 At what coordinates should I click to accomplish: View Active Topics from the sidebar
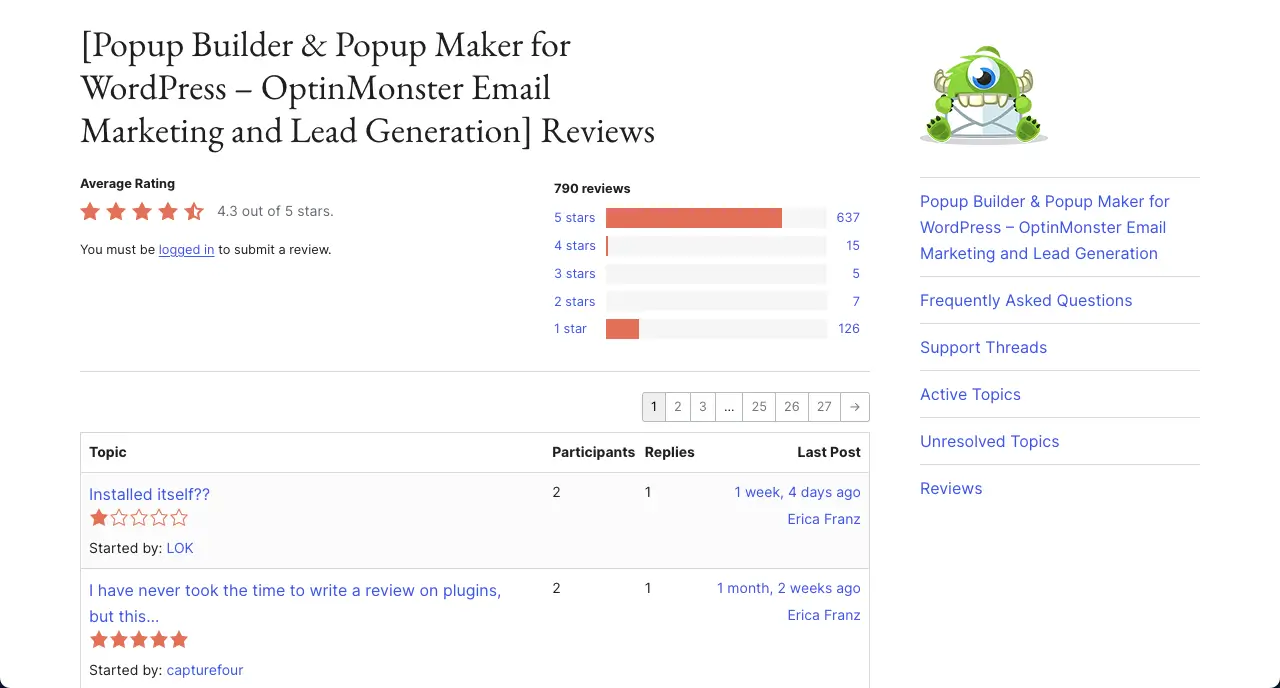[x=970, y=394]
